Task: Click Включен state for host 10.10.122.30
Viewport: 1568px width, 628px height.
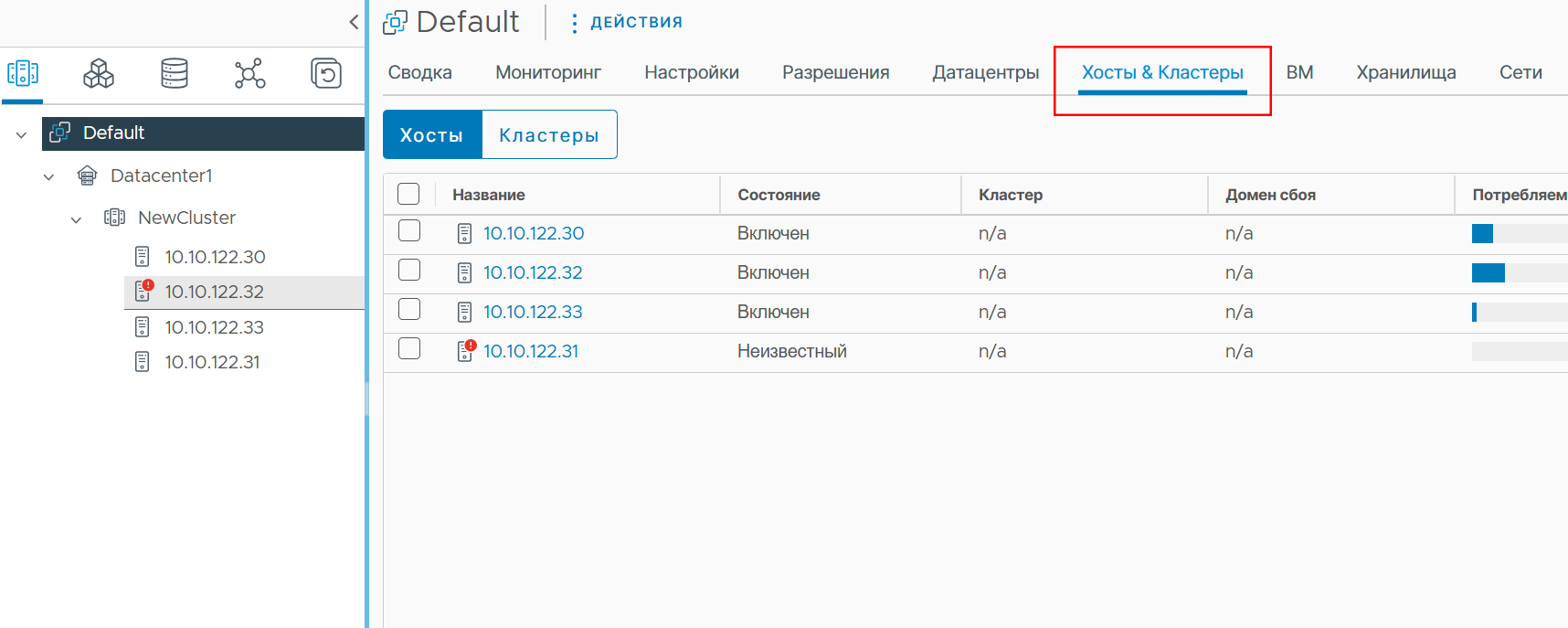Action: coord(773,233)
